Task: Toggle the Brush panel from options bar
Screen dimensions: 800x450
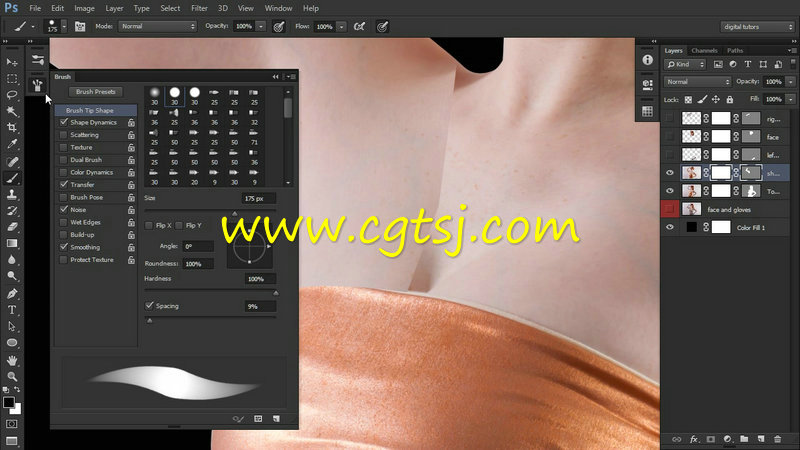Action: pyautogui.click(x=80, y=27)
